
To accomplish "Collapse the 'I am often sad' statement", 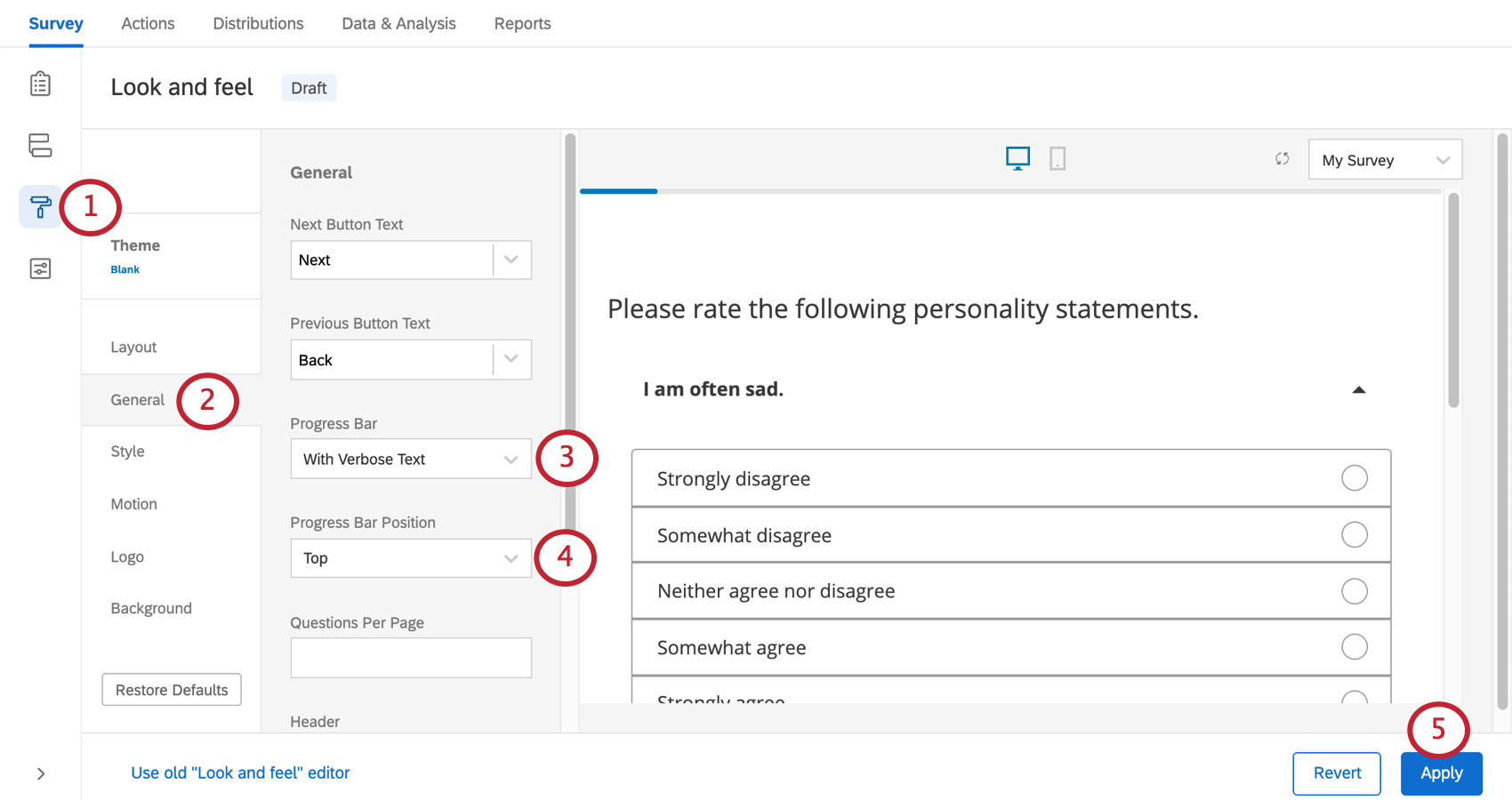I will pos(1358,389).
